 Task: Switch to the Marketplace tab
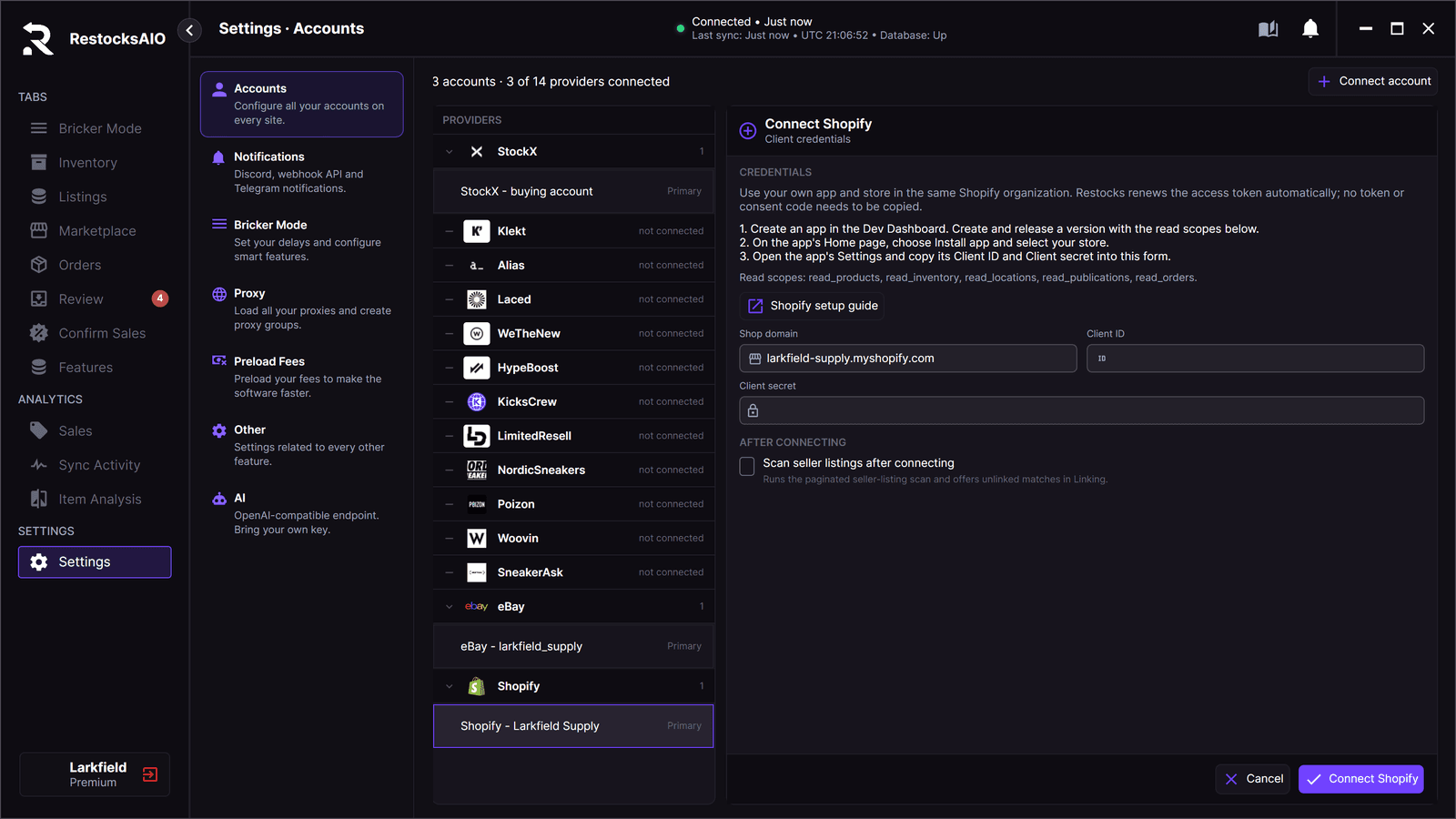click(x=95, y=231)
